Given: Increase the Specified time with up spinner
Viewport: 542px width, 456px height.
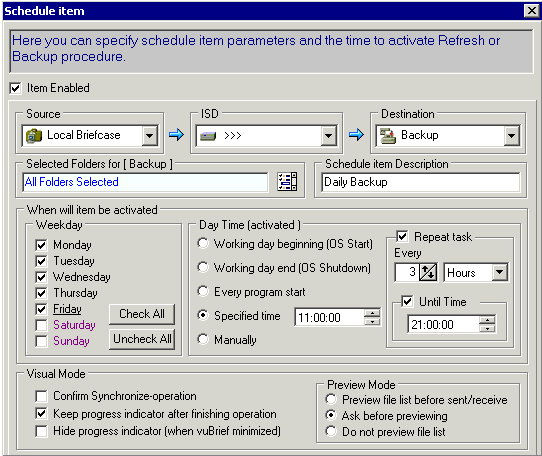Looking at the screenshot, I should click(x=372, y=313).
